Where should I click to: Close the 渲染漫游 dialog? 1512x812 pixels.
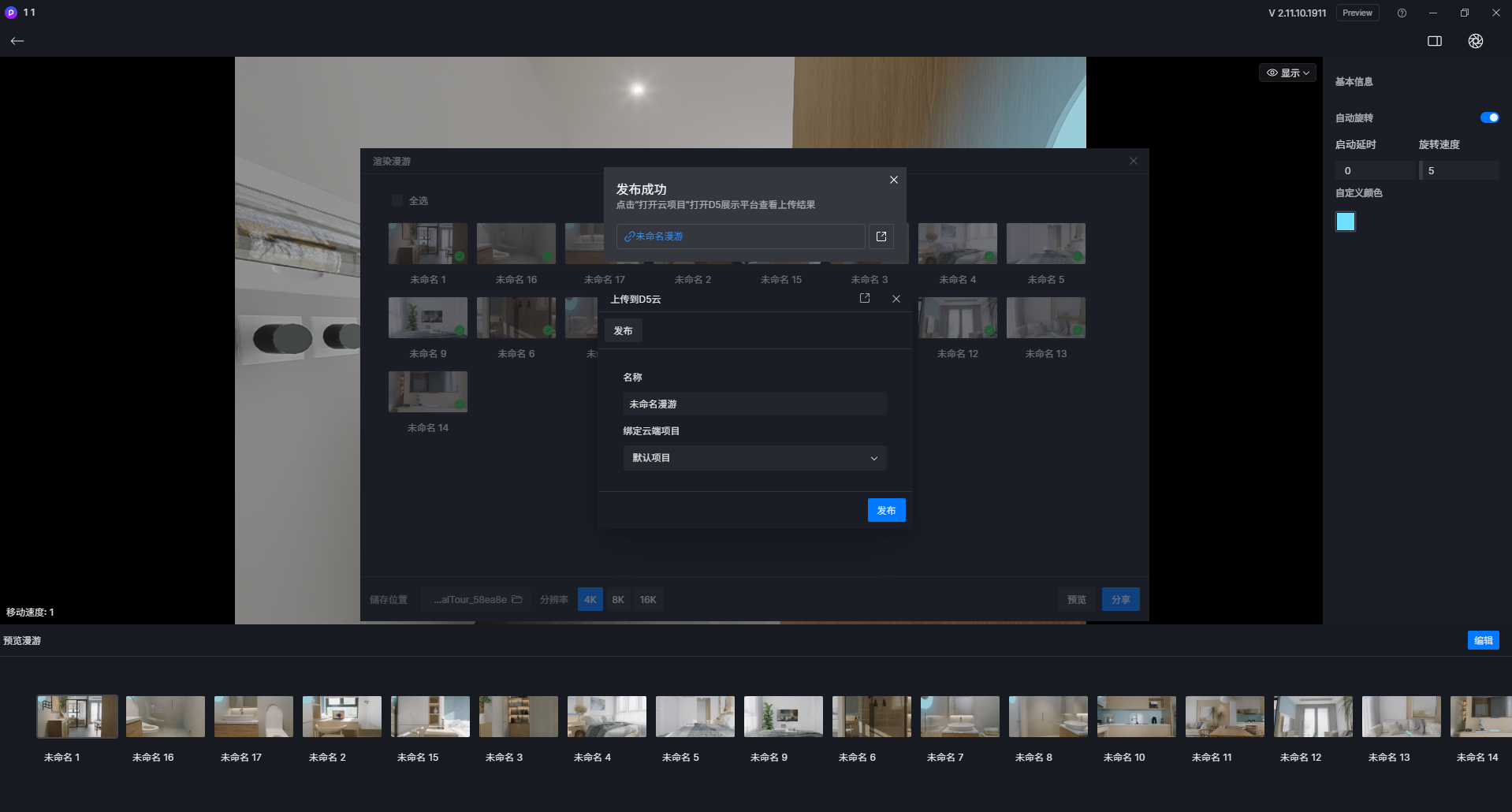pos(1134,161)
